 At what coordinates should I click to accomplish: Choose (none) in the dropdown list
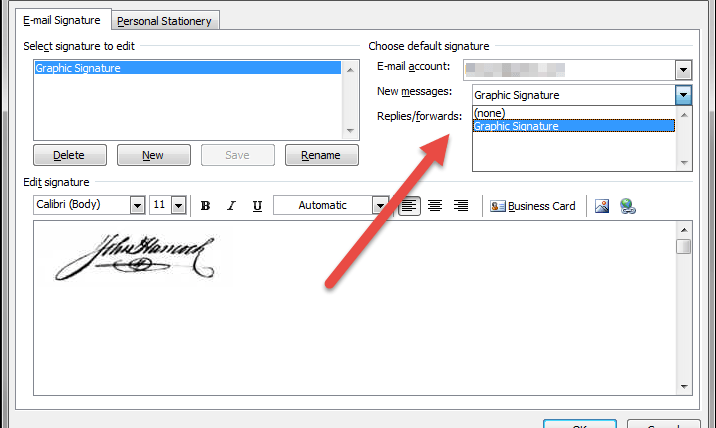point(574,113)
